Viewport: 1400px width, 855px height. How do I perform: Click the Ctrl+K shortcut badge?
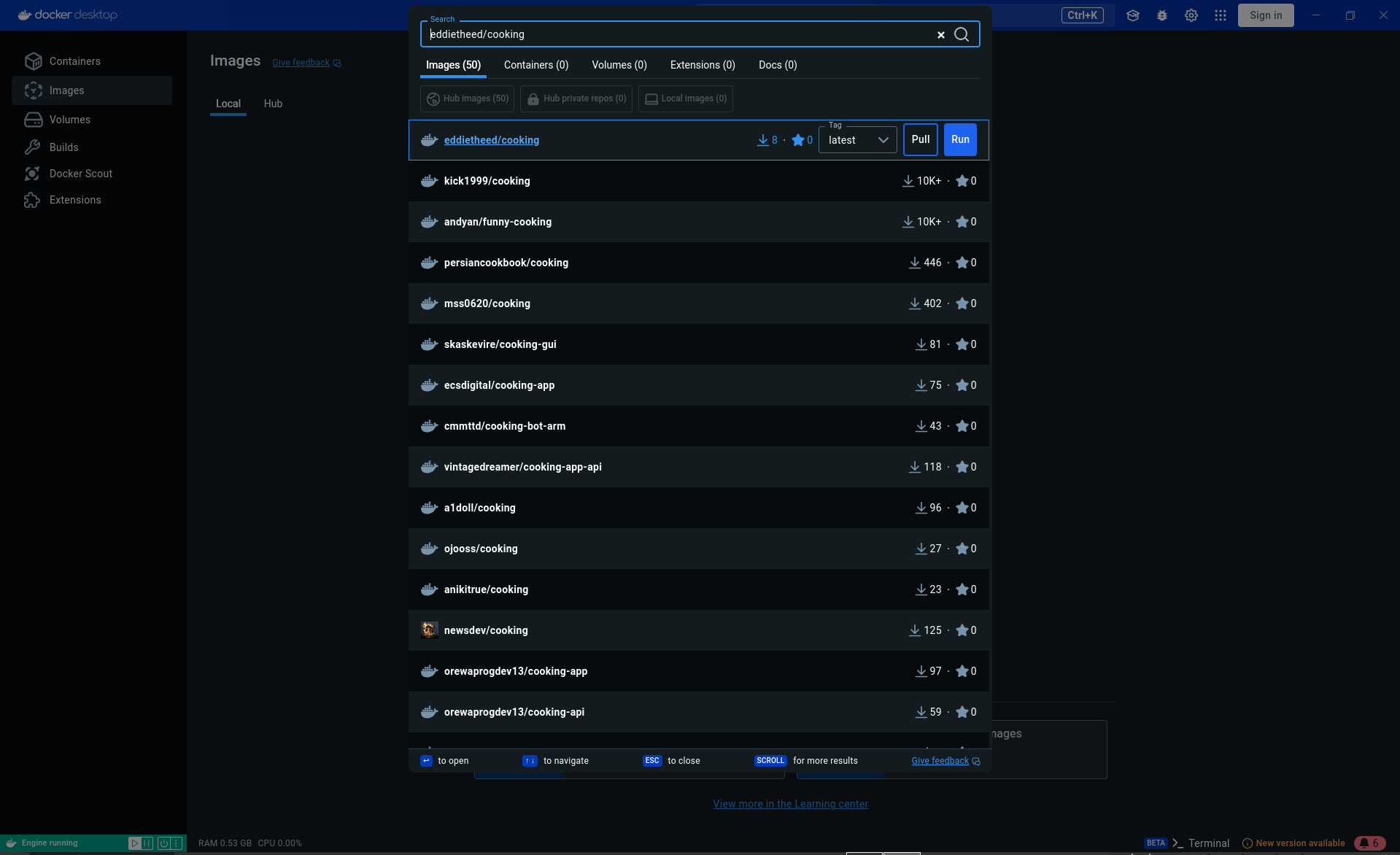1083,15
